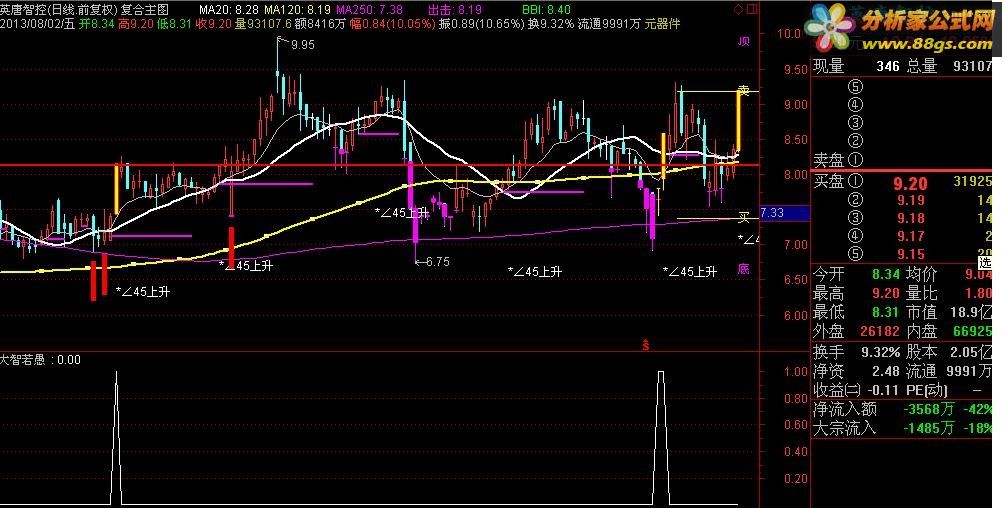Click the diamond icon above the chart

(738, 9)
